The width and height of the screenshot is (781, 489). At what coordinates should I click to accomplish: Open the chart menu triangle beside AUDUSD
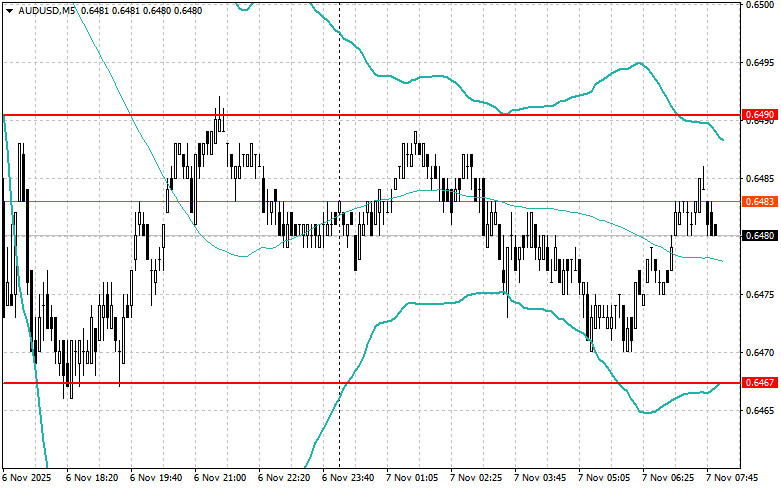pos(9,10)
